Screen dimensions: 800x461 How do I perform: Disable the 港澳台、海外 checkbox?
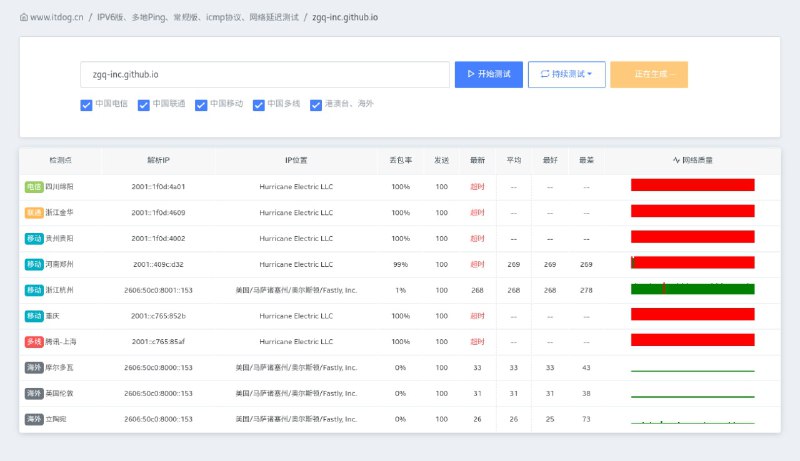click(x=317, y=104)
